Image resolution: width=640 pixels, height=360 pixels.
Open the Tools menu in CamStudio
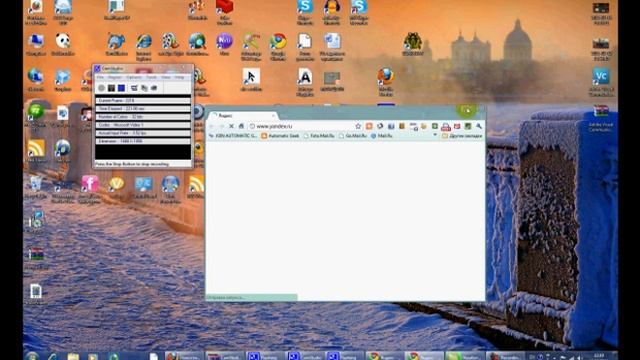click(151, 77)
